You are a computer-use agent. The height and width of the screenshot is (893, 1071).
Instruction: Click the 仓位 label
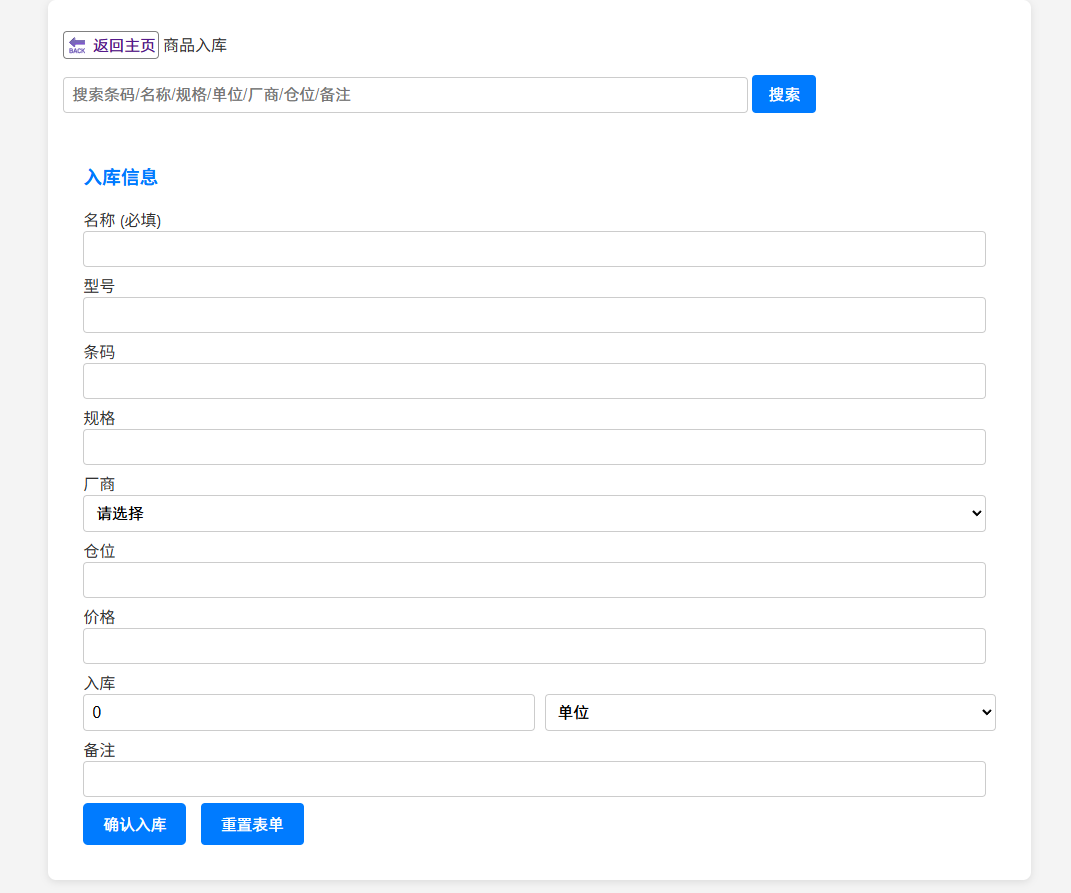pyautogui.click(x=99, y=551)
